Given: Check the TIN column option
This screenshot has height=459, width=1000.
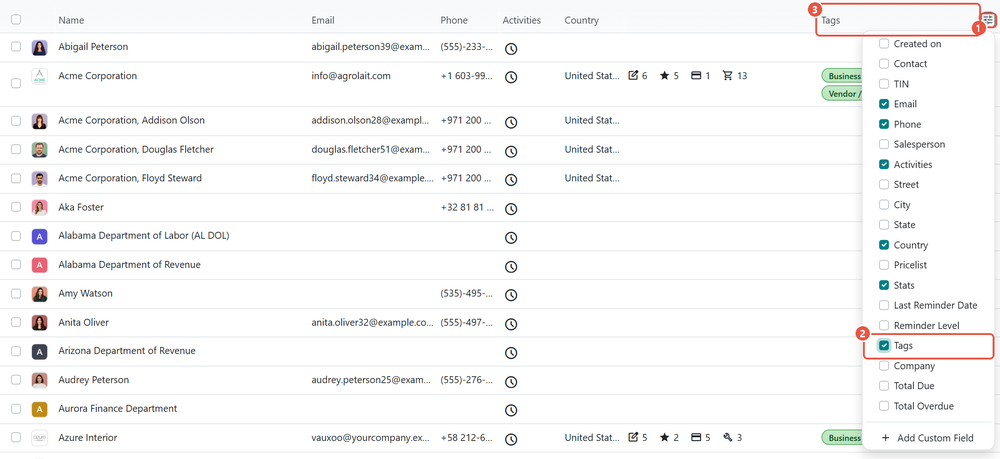Looking at the screenshot, I should (884, 84).
